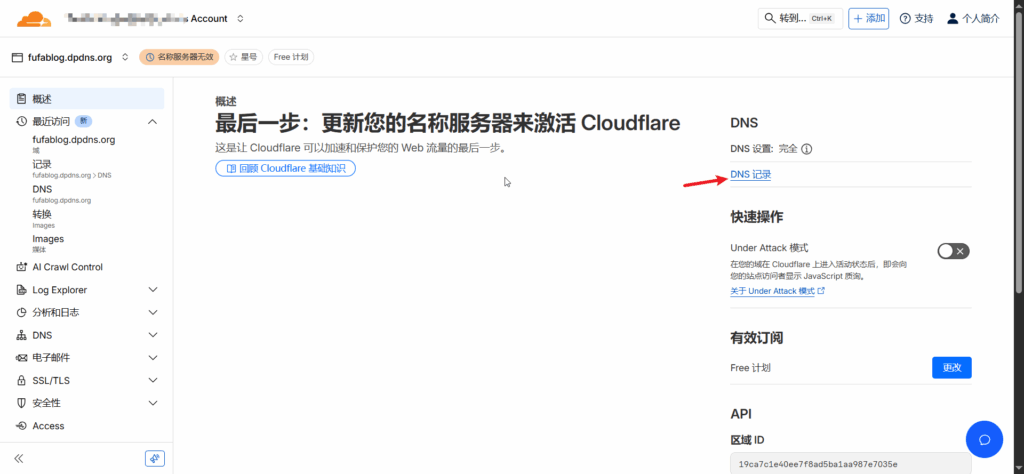Click the 支持 help icon
The width and height of the screenshot is (1024, 474).
pyautogui.click(x=905, y=19)
